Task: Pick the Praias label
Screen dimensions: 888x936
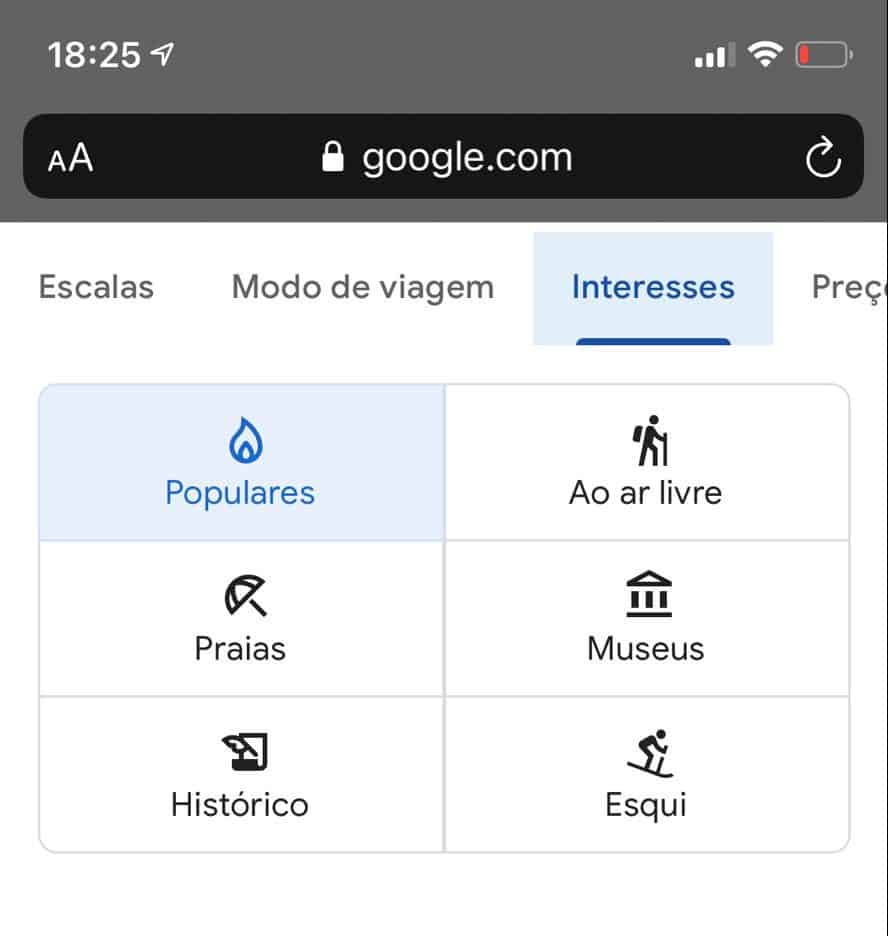Action: [240, 649]
